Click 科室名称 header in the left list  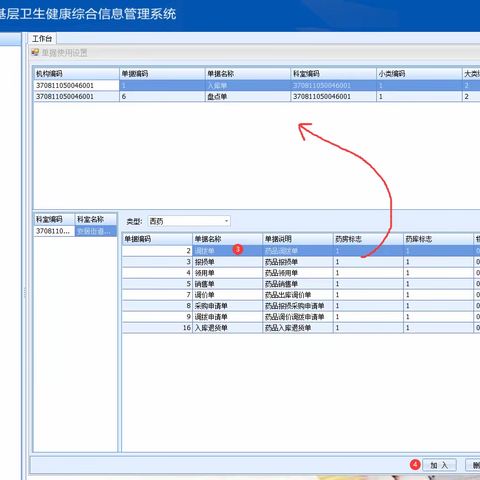[96, 219]
